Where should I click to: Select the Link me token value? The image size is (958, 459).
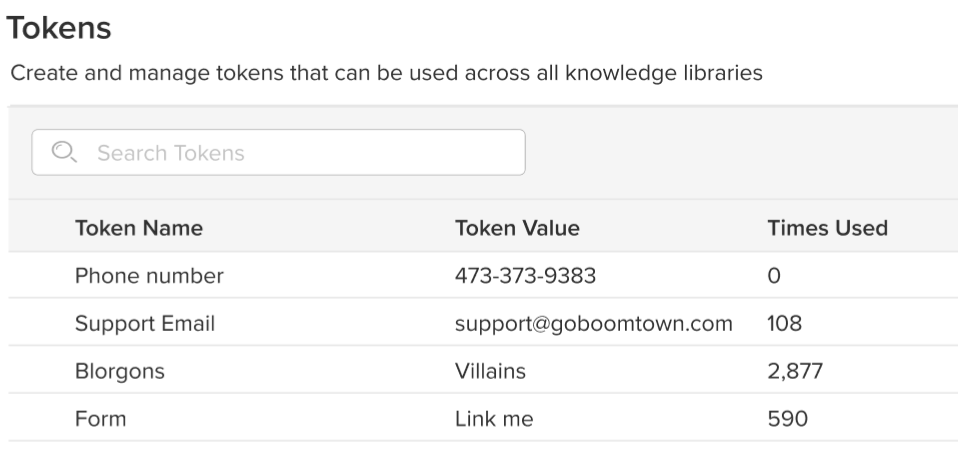pos(494,419)
